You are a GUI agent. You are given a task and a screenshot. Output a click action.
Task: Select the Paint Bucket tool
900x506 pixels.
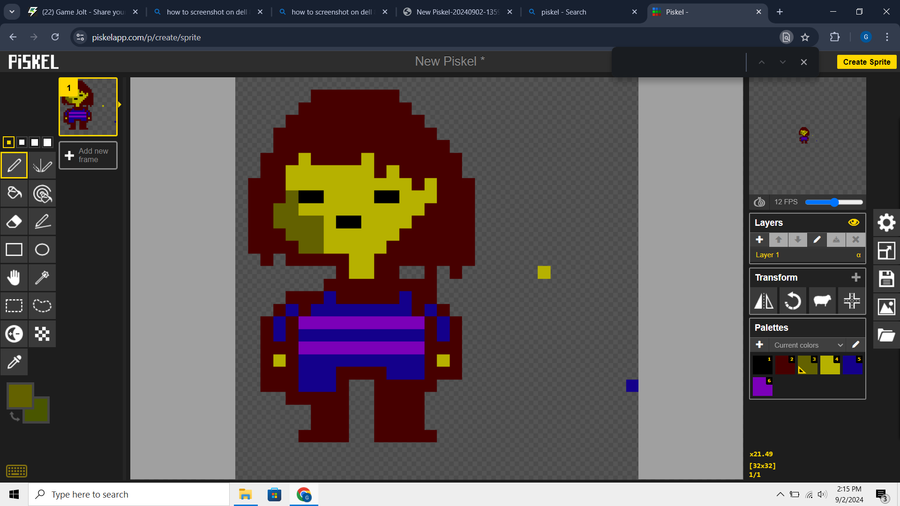click(14, 193)
